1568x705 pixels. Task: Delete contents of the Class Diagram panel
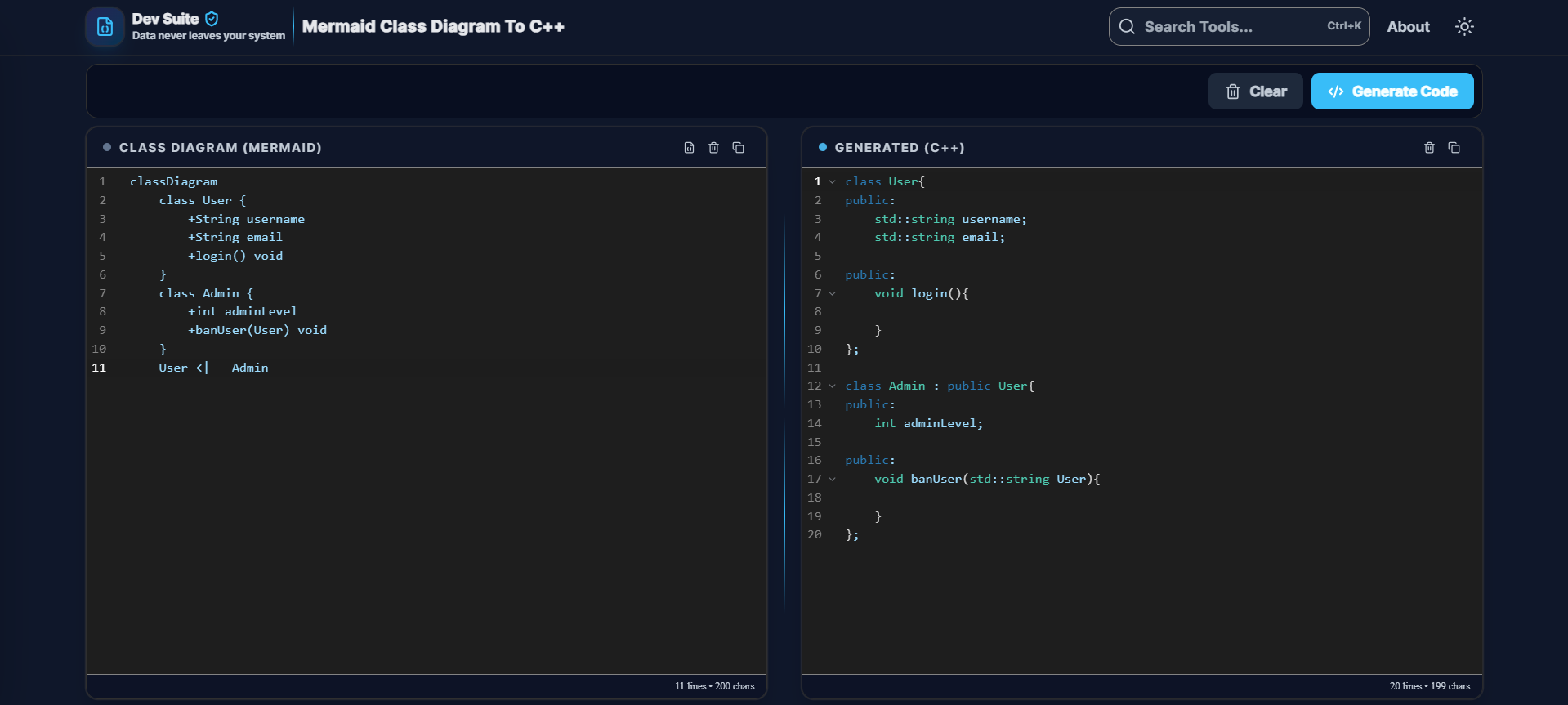click(713, 148)
